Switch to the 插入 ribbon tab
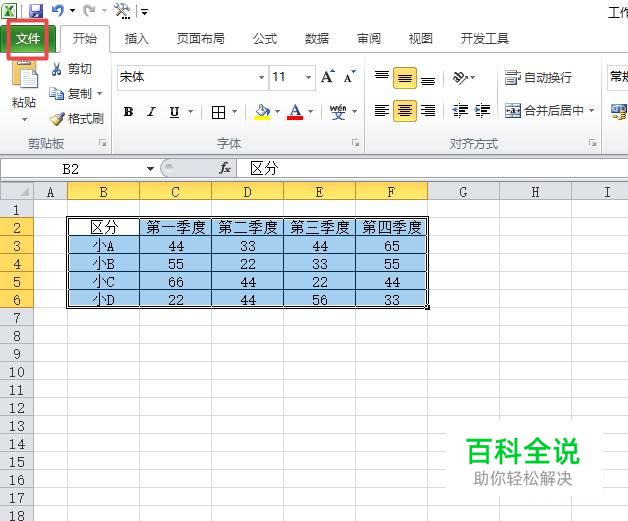 pos(137,39)
